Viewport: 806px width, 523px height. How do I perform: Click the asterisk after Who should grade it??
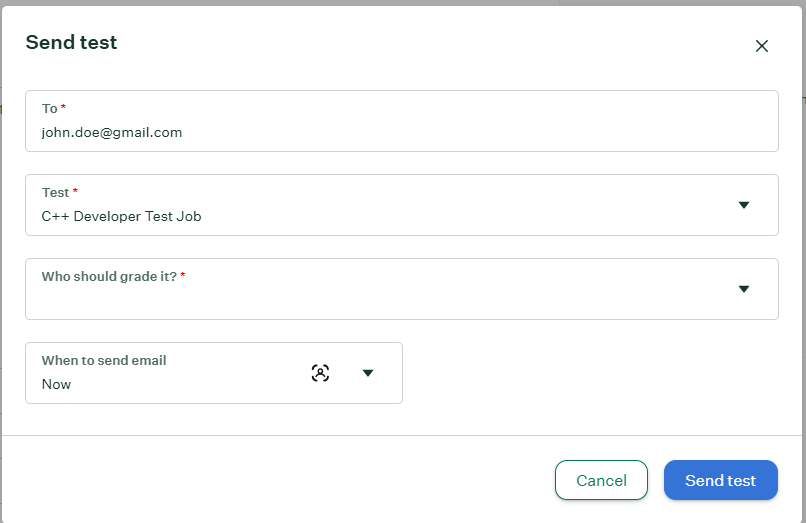(x=182, y=275)
